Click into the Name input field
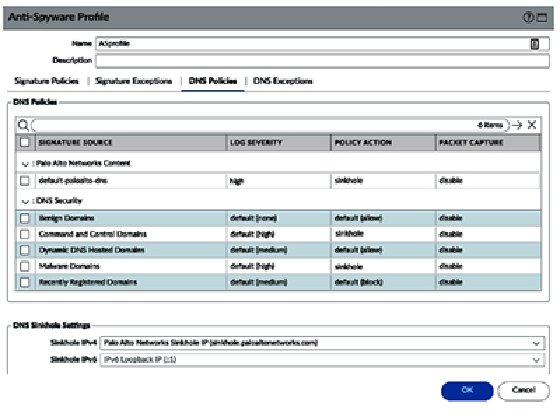The width and height of the screenshot is (560, 420). coord(322,44)
